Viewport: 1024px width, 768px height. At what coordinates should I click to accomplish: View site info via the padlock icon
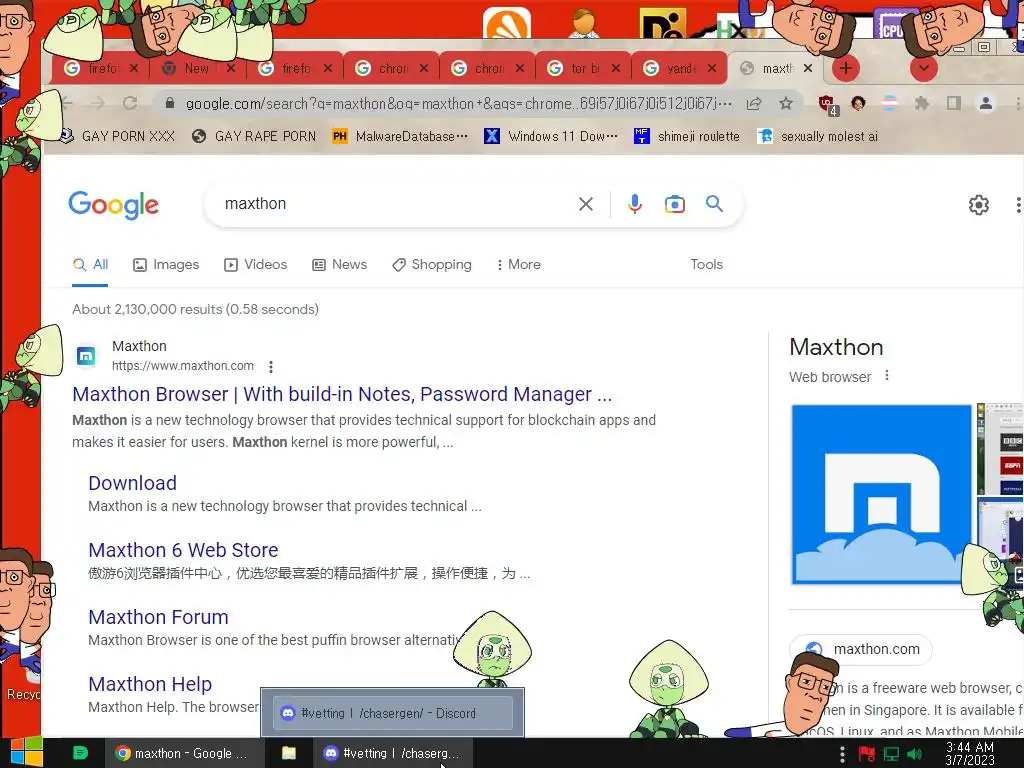pos(170,103)
